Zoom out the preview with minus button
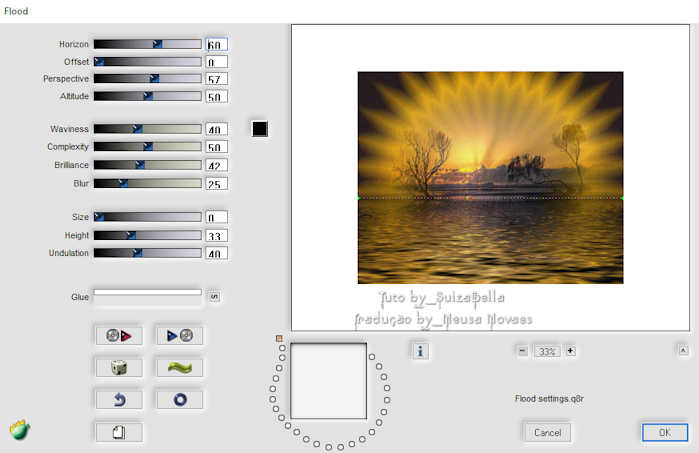The height and width of the screenshot is (453, 699). [522, 351]
